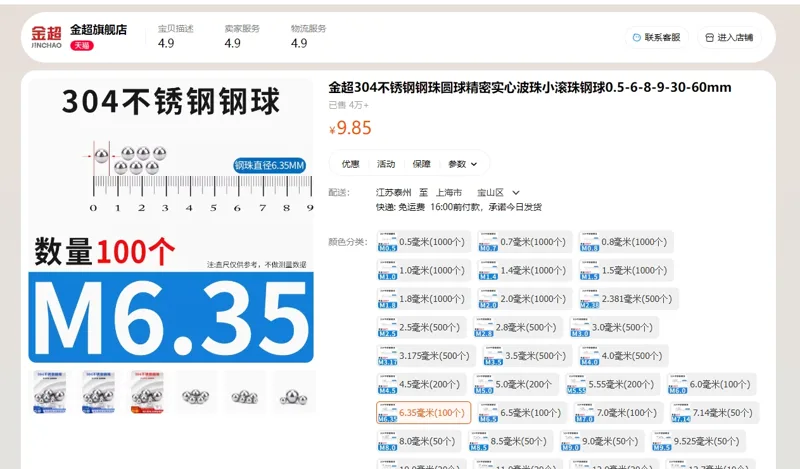
Task: View the fourth thumbnail of loose balls
Action: [x=196, y=392]
